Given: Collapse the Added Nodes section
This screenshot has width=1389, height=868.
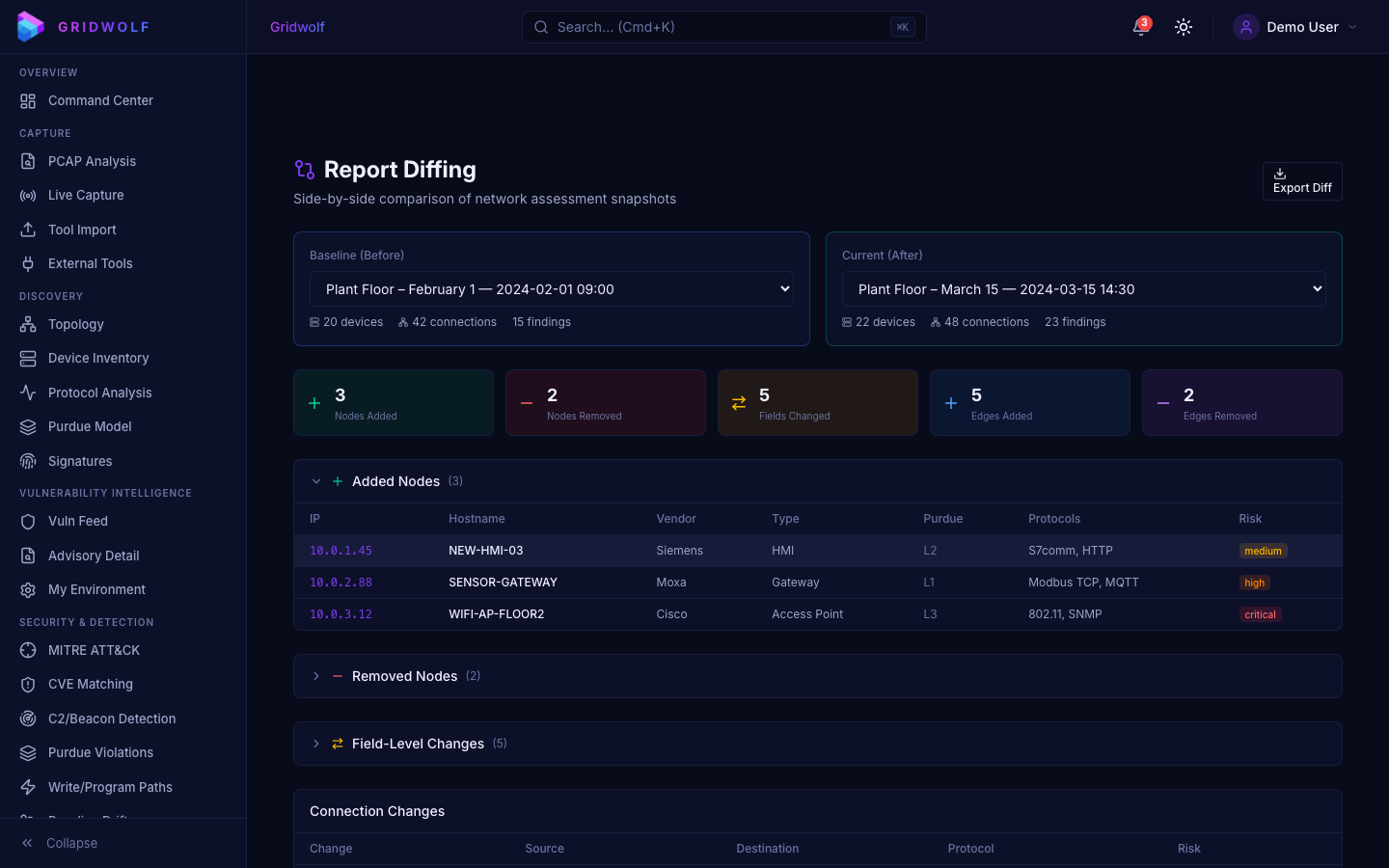Looking at the screenshot, I should [315, 480].
